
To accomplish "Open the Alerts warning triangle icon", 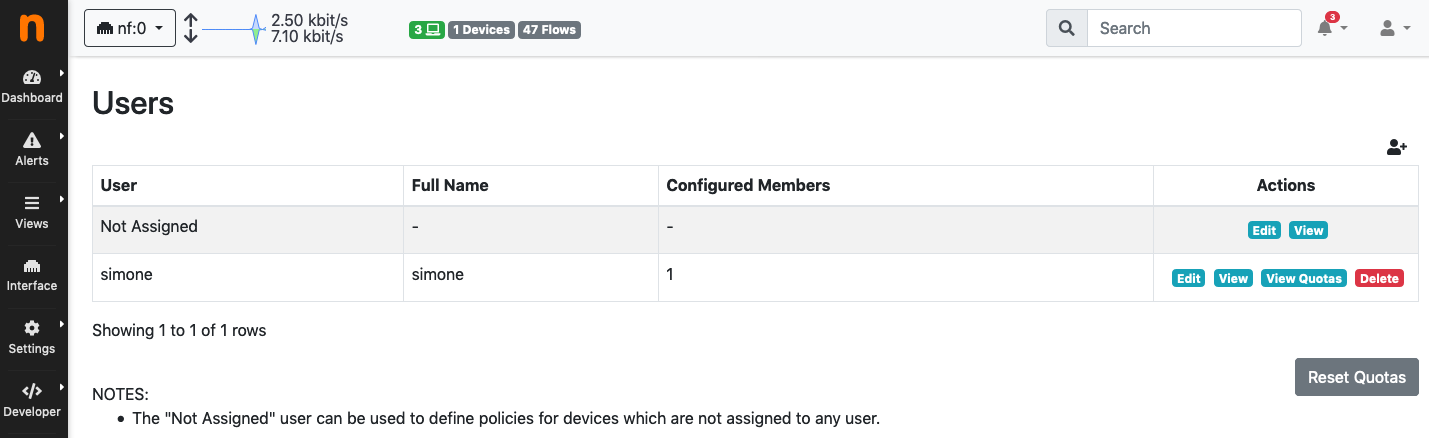I will click(32, 140).
